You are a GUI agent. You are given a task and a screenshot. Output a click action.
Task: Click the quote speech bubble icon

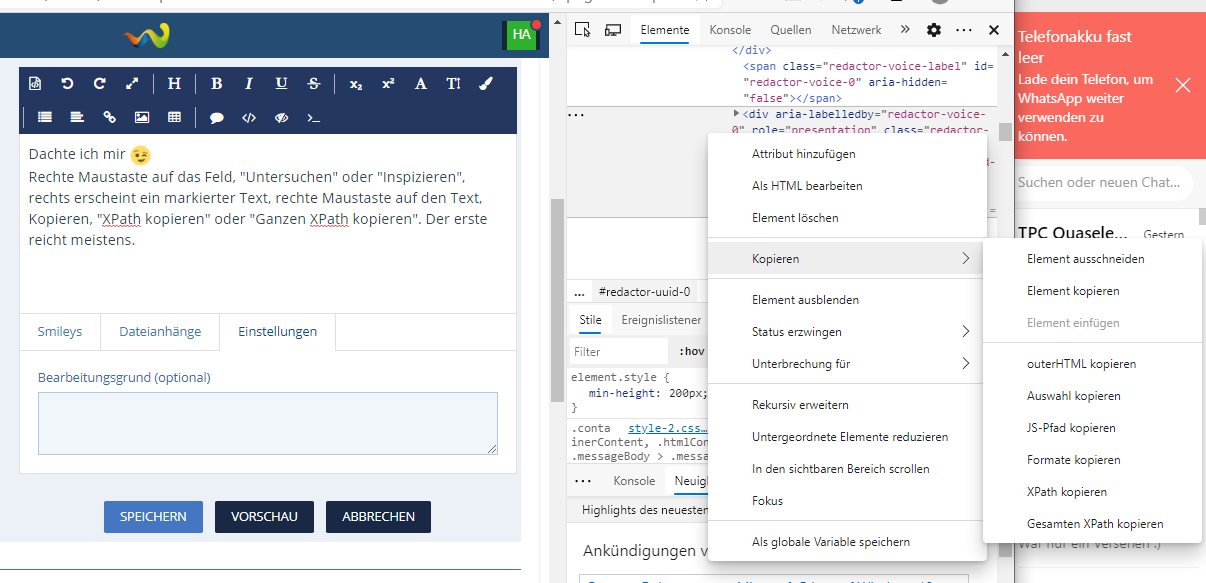[216, 117]
